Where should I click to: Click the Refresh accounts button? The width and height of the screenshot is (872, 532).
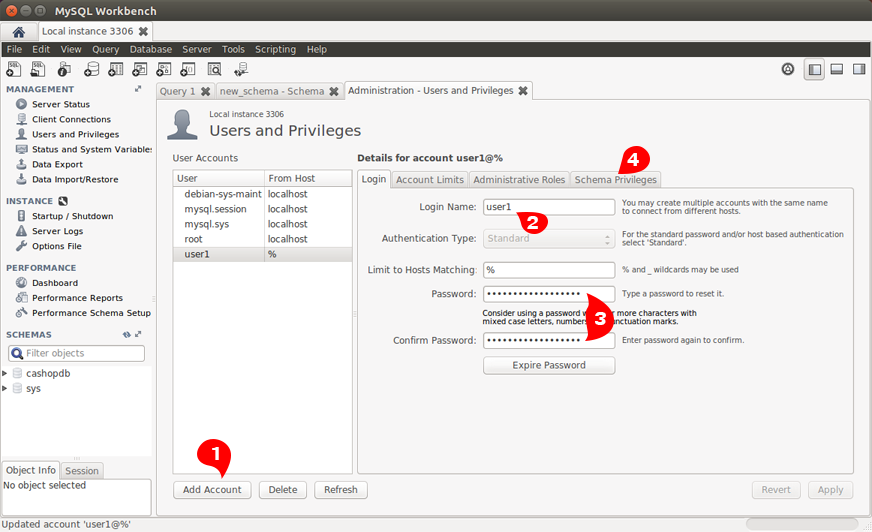pos(341,490)
